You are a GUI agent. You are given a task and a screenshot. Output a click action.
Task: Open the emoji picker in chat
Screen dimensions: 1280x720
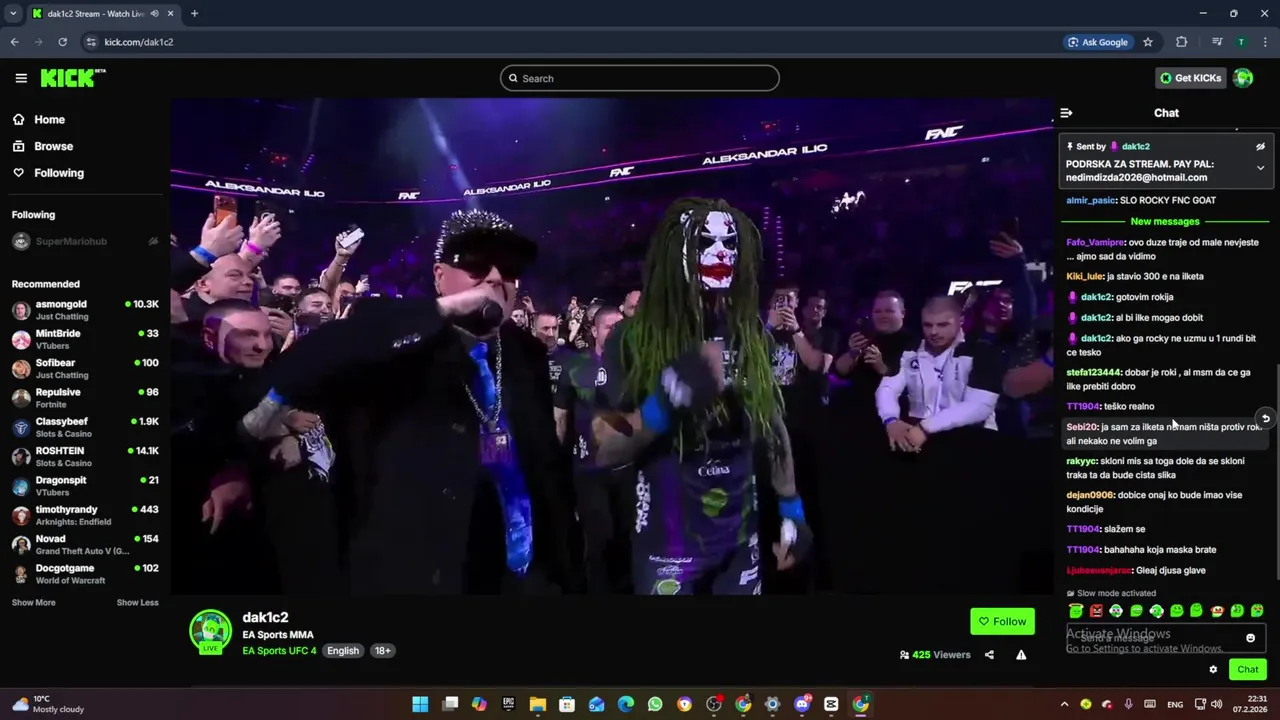(x=1250, y=638)
